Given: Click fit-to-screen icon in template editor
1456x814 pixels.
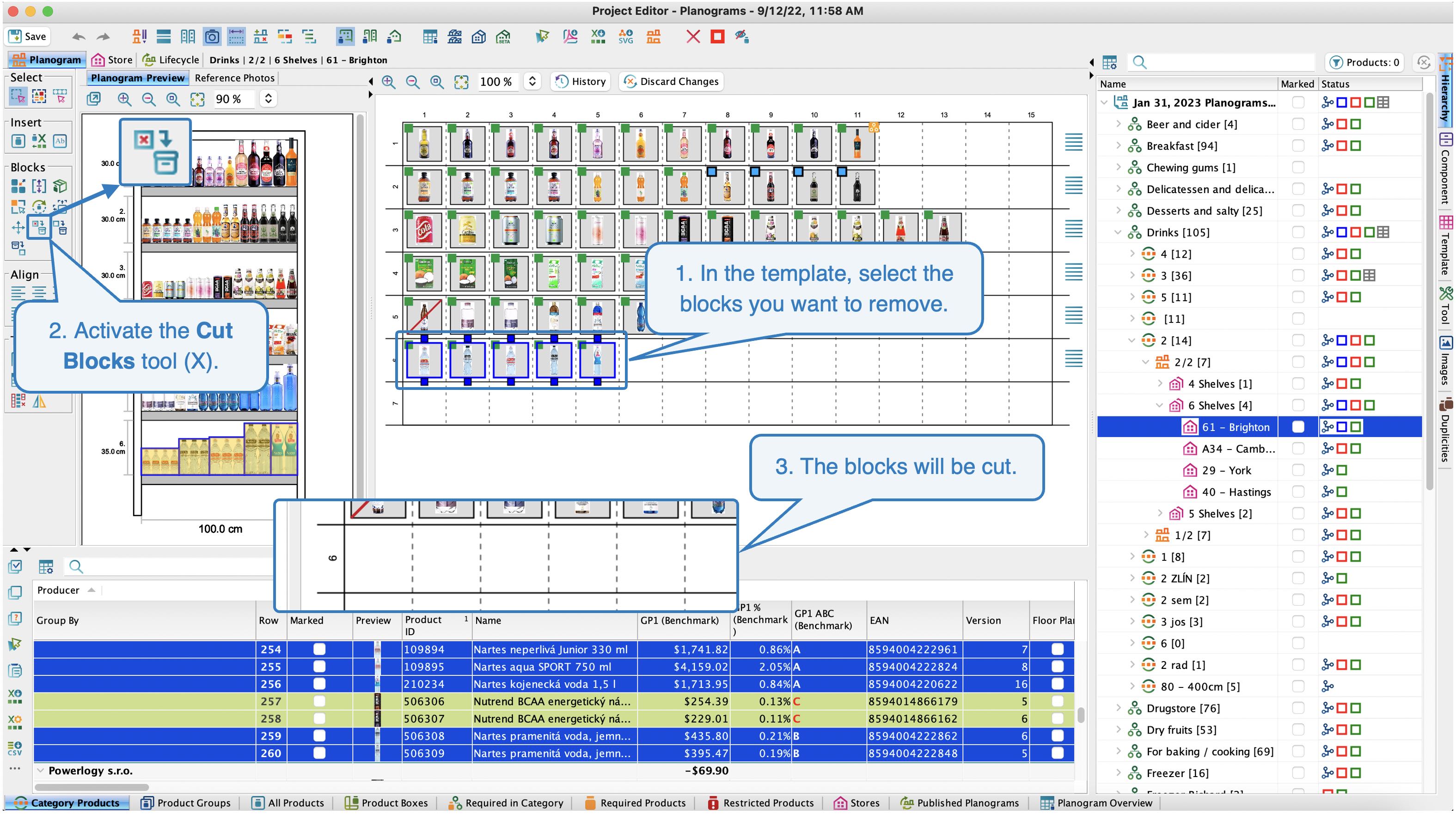Looking at the screenshot, I should 461,82.
